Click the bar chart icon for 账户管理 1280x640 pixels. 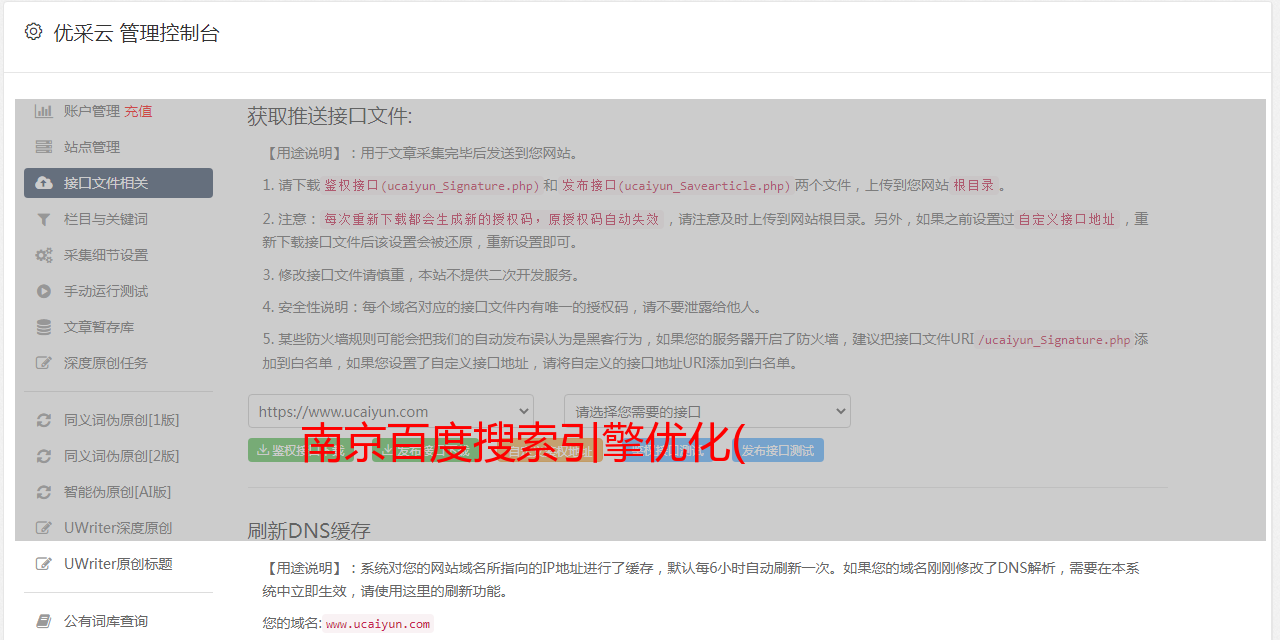(x=44, y=111)
